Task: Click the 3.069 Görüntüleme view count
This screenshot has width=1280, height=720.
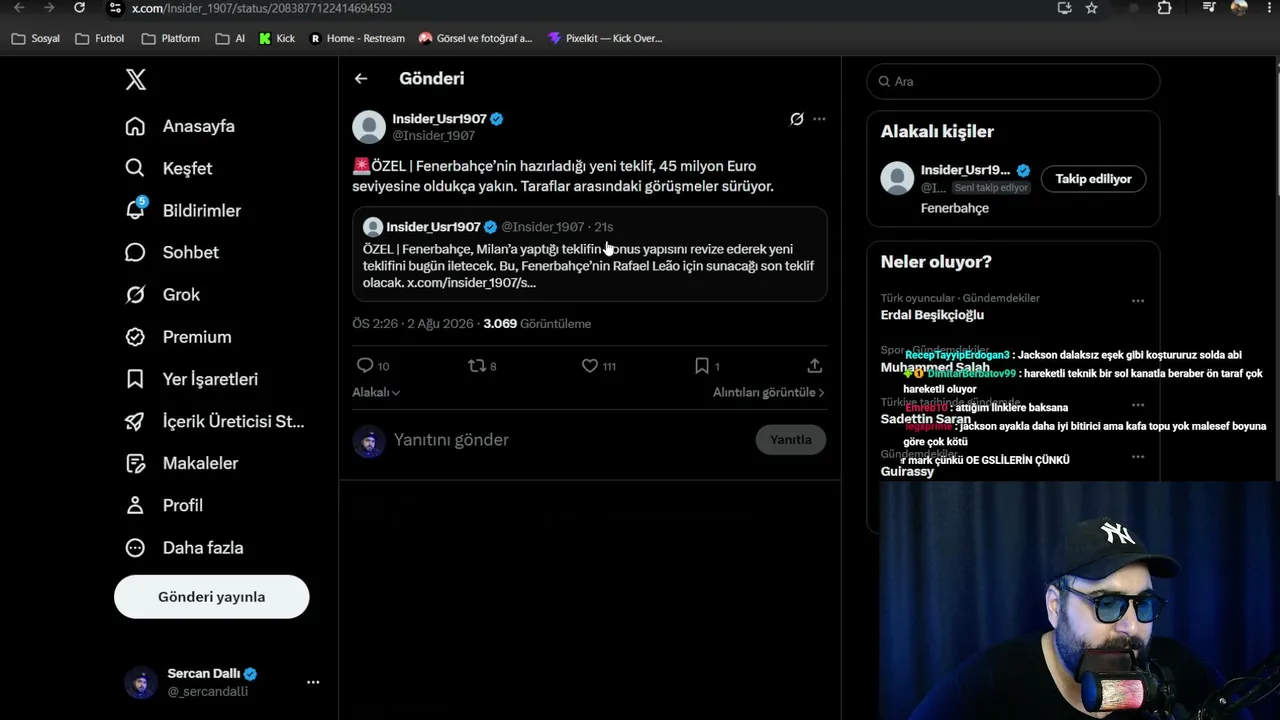Action: click(537, 324)
